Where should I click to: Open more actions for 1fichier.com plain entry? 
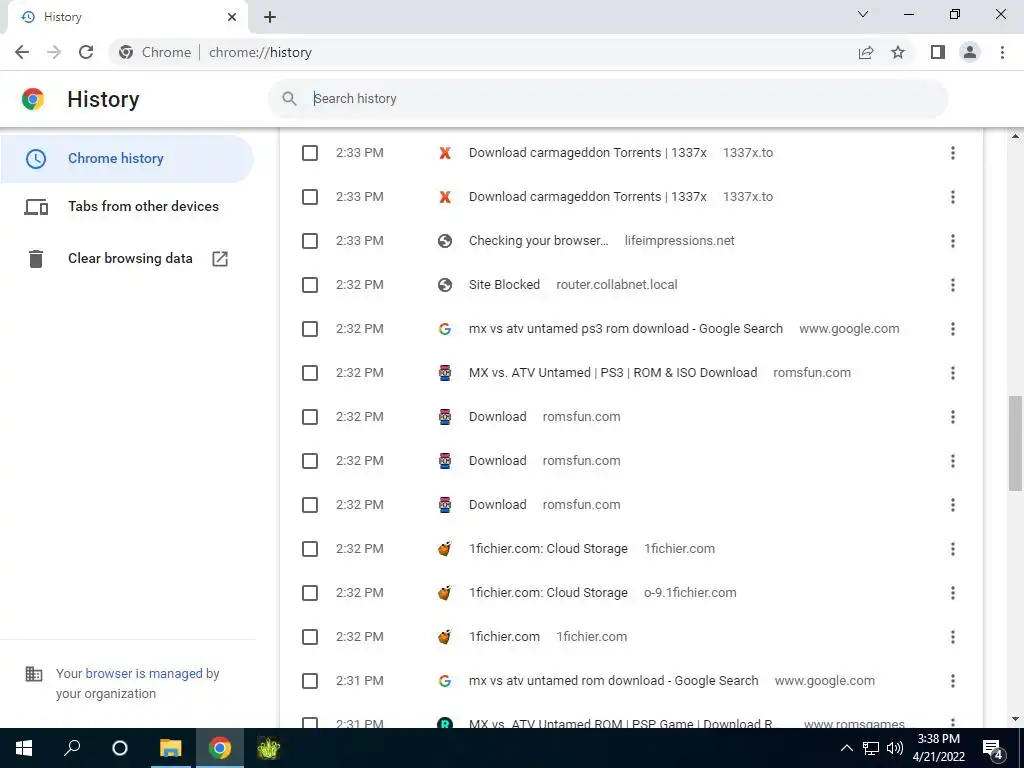pyautogui.click(x=953, y=637)
